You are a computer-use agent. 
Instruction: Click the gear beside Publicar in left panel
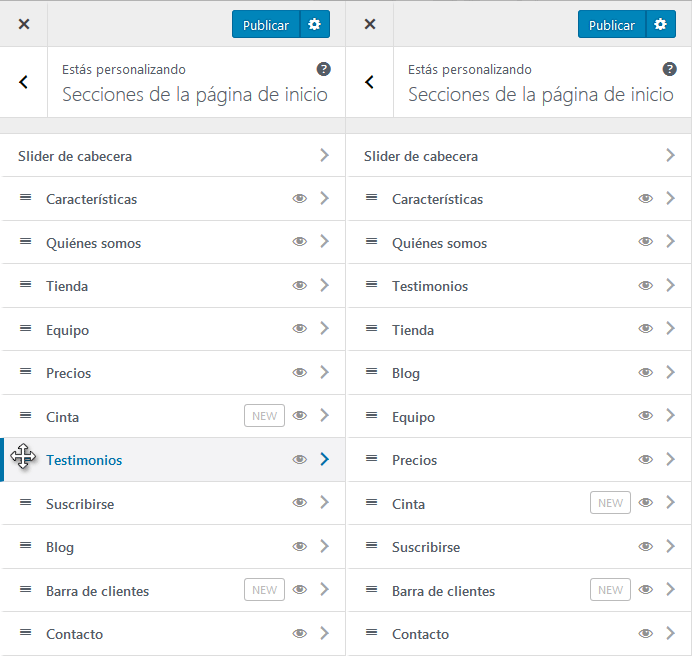[314, 25]
